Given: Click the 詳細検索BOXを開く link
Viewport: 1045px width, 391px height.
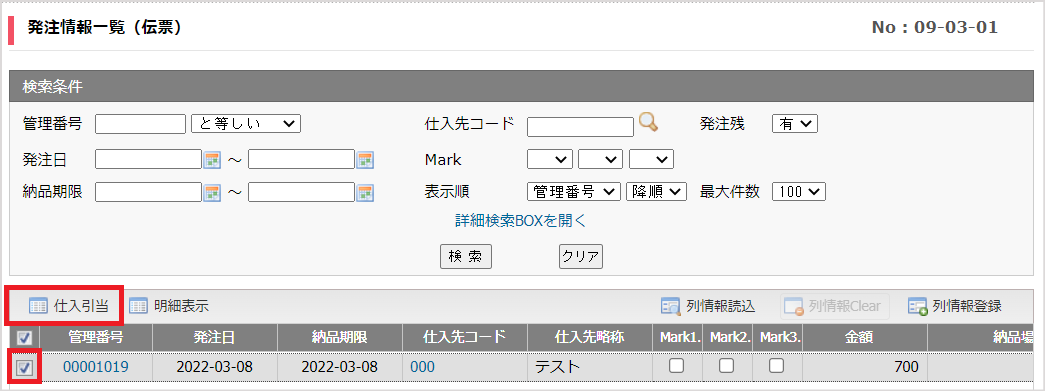Looking at the screenshot, I should [521, 220].
